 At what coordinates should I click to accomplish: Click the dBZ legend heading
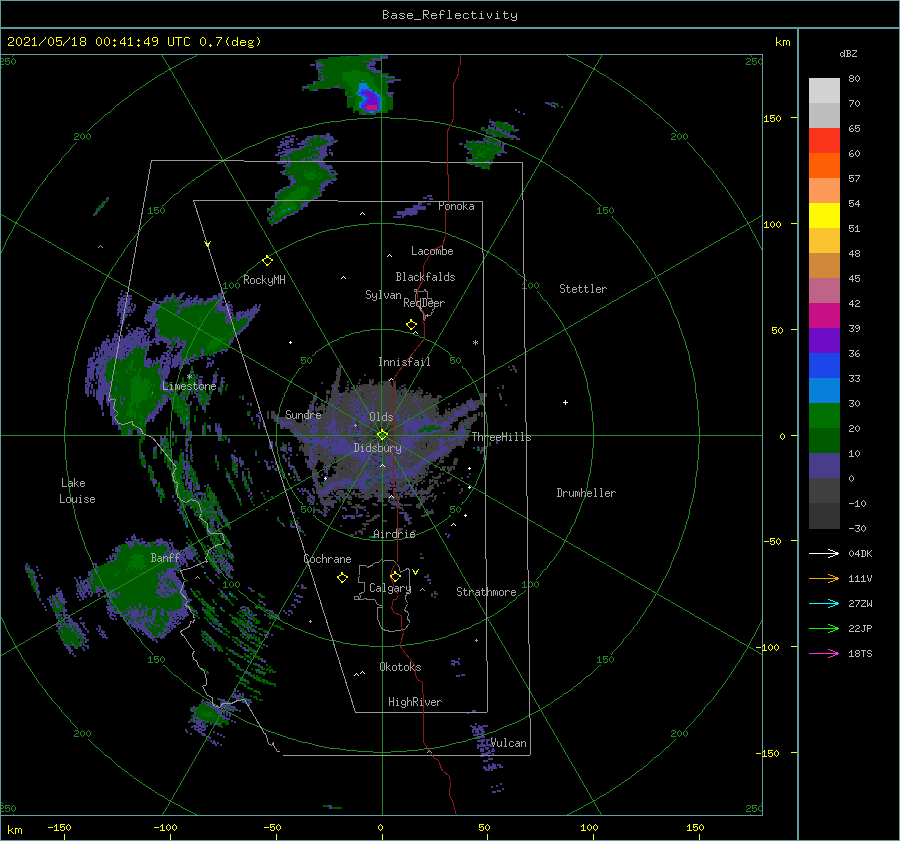tap(848, 54)
